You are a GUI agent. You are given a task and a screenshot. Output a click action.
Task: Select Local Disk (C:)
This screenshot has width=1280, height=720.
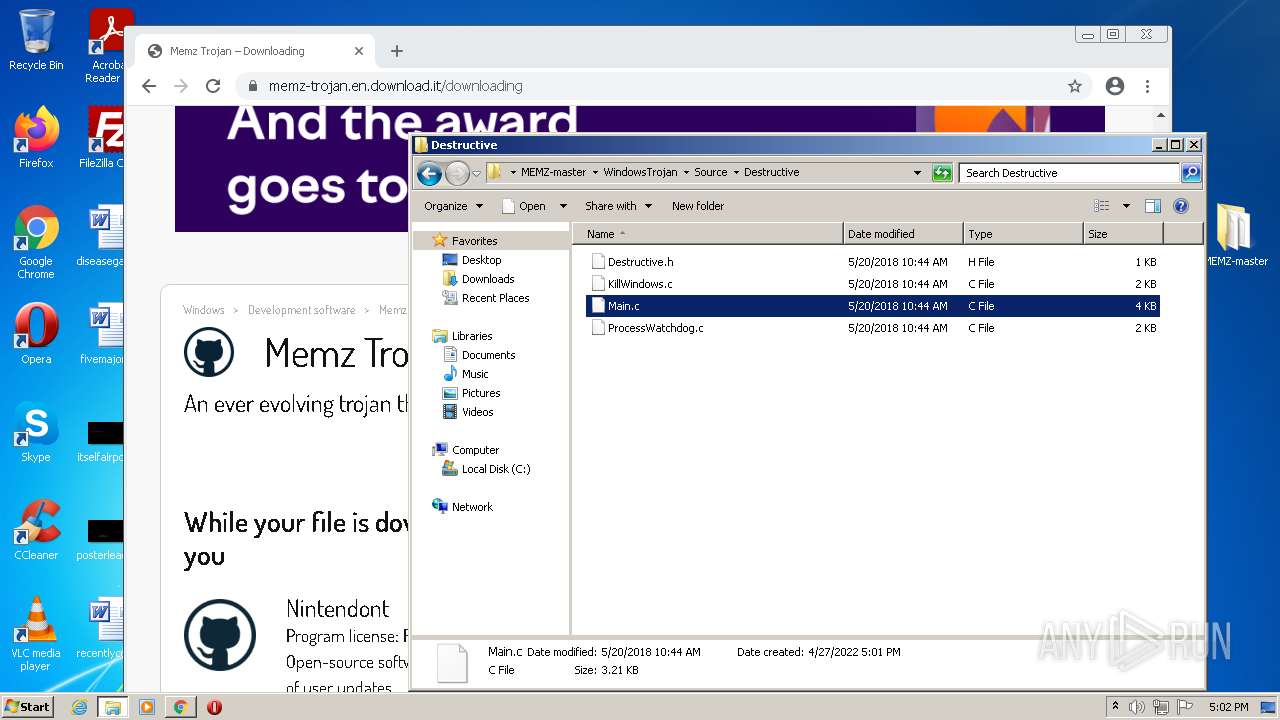click(x=496, y=469)
